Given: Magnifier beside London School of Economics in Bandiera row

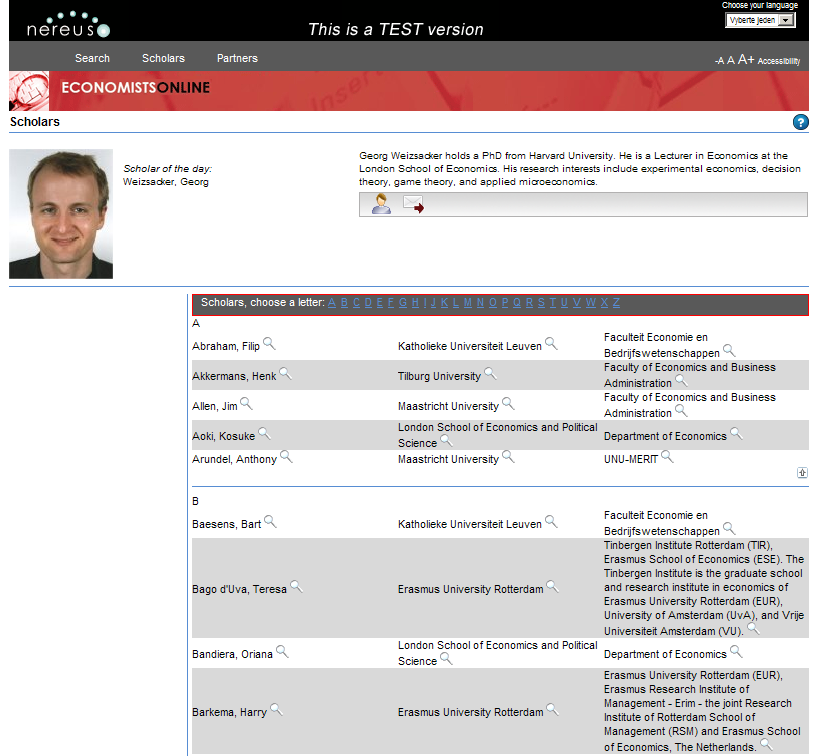Looking at the screenshot, I should click(x=447, y=659).
